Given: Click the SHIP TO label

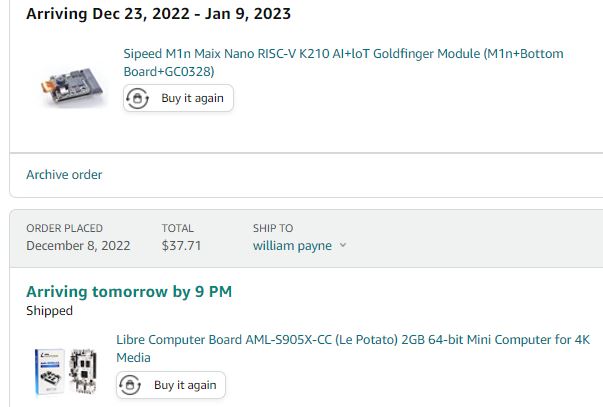Looking at the screenshot, I should tap(273, 228).
